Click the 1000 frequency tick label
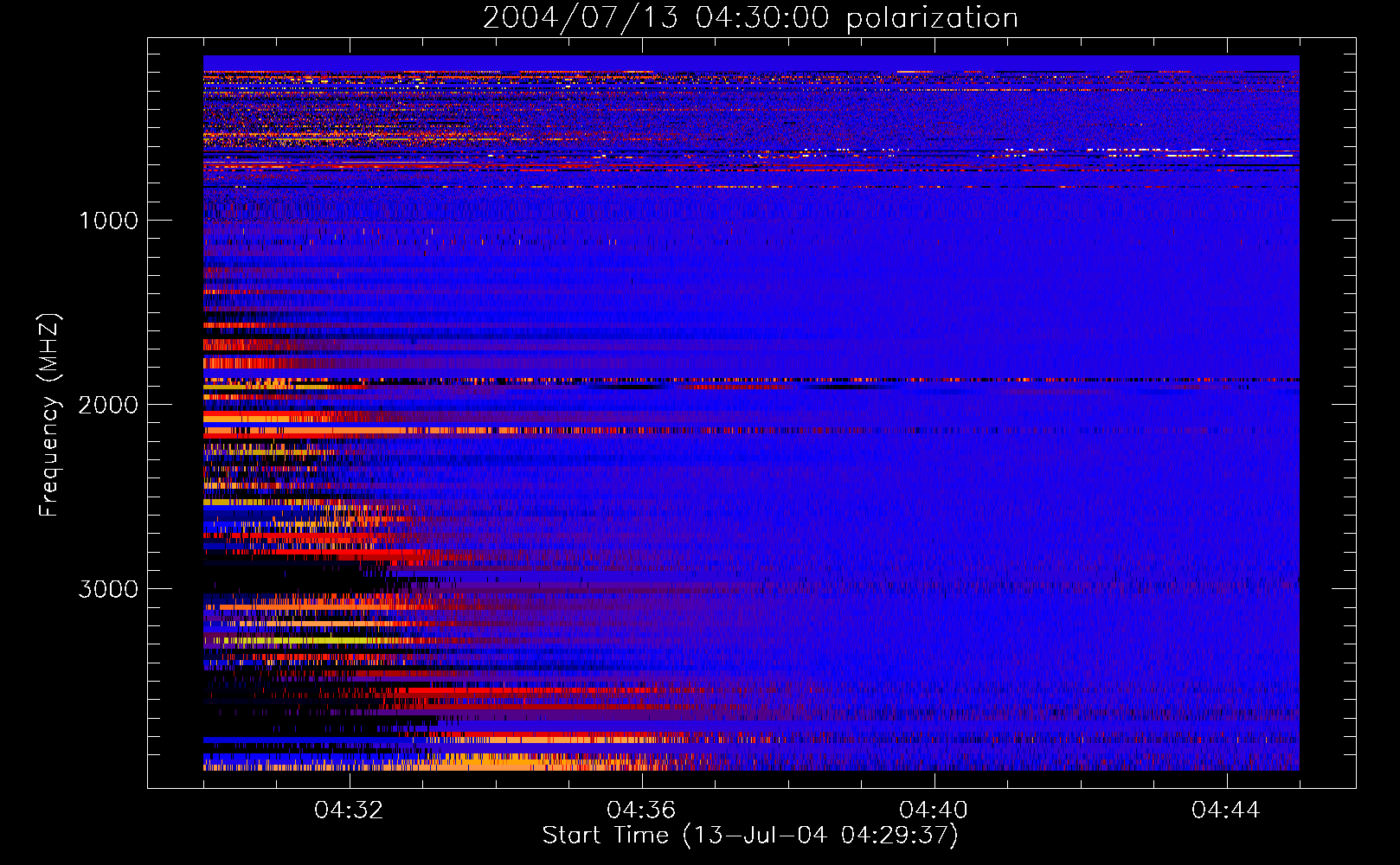Screen dimensions: 1400x865 (x=108, y=221)
